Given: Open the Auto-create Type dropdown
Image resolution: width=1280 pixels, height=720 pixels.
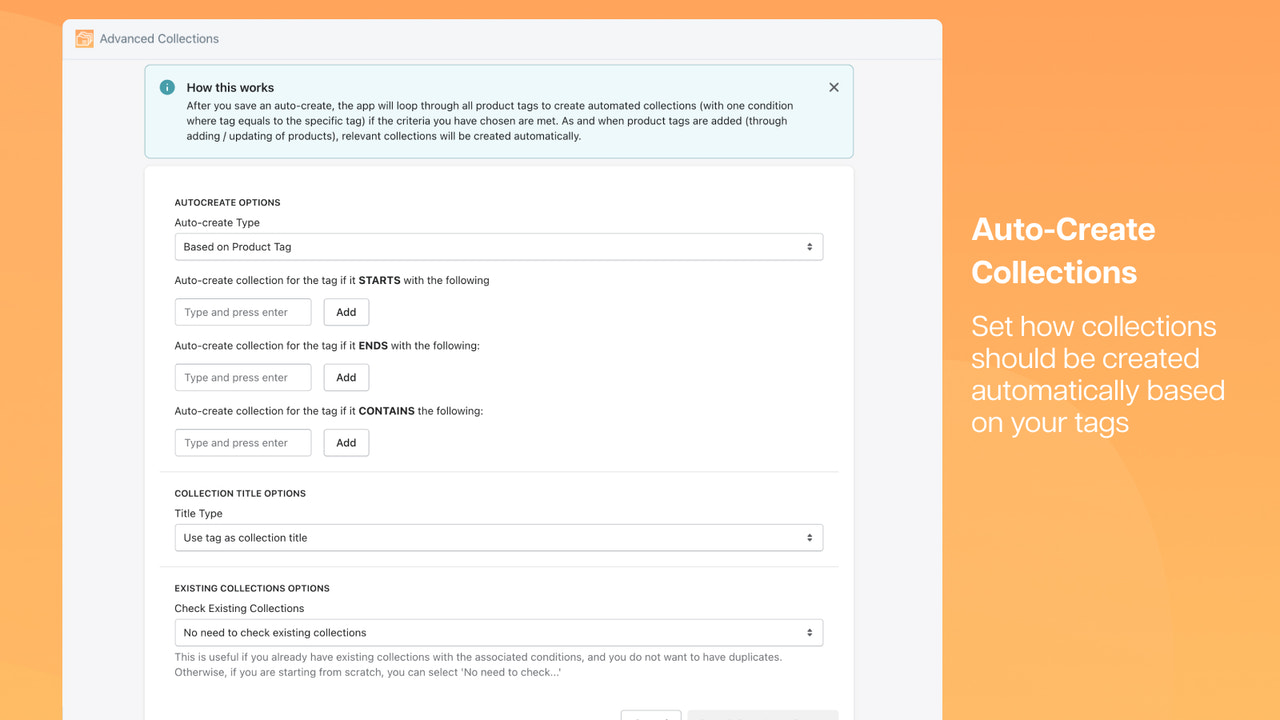Looking at the screenshot, I should coord(498,246).
